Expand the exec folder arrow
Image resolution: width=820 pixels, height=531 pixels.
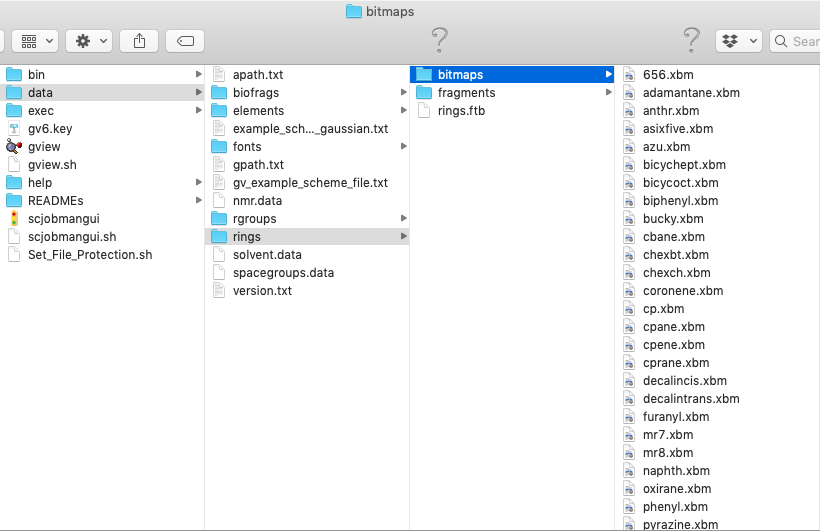pyautogui.click(x=199, y=110)
